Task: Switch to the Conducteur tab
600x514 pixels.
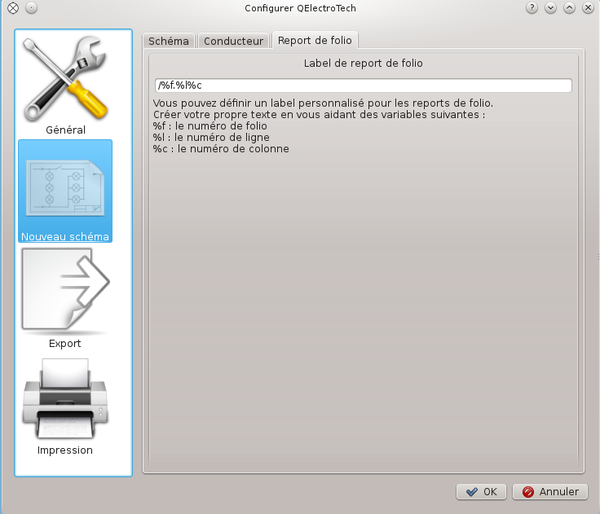Action: [233, 41]
